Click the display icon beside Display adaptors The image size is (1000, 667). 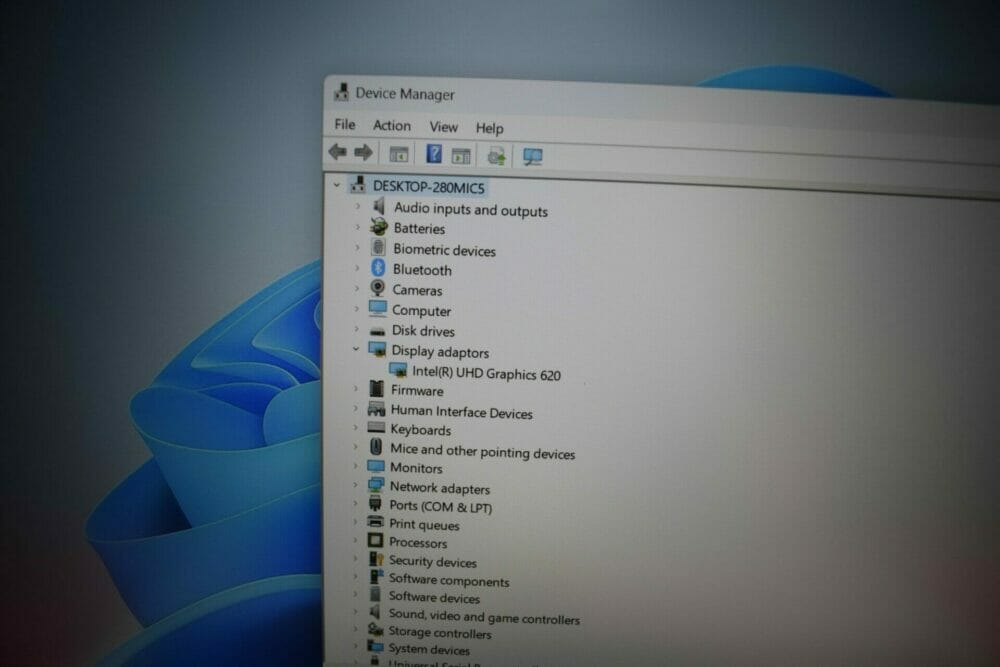click(377, 349)
